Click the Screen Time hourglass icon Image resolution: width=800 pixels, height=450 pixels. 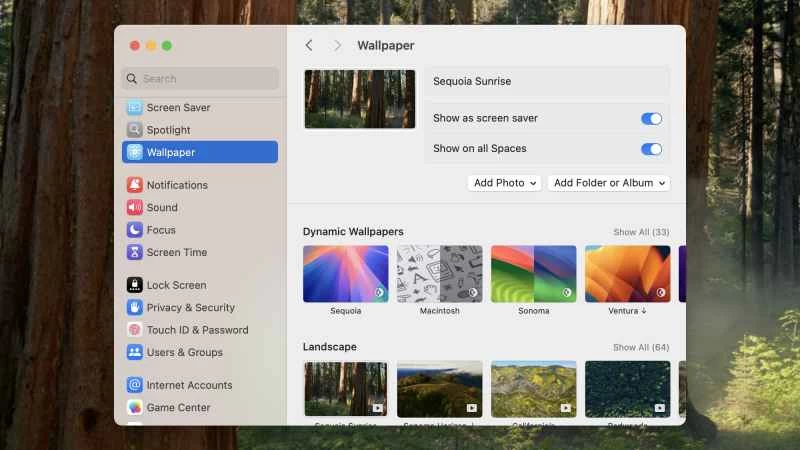(x=134, y=253)
